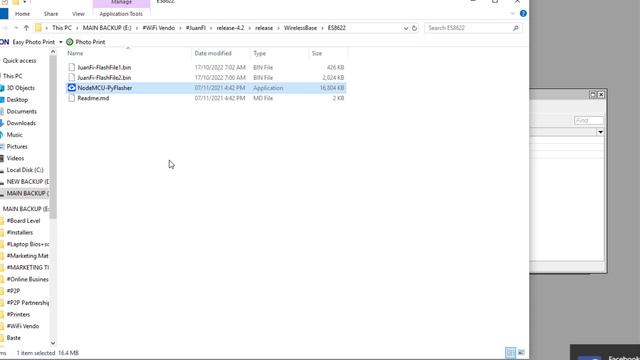This screenshot has height=360, width=640.
Task: Switch to details view layout icon
Action: tap(510, 352)
